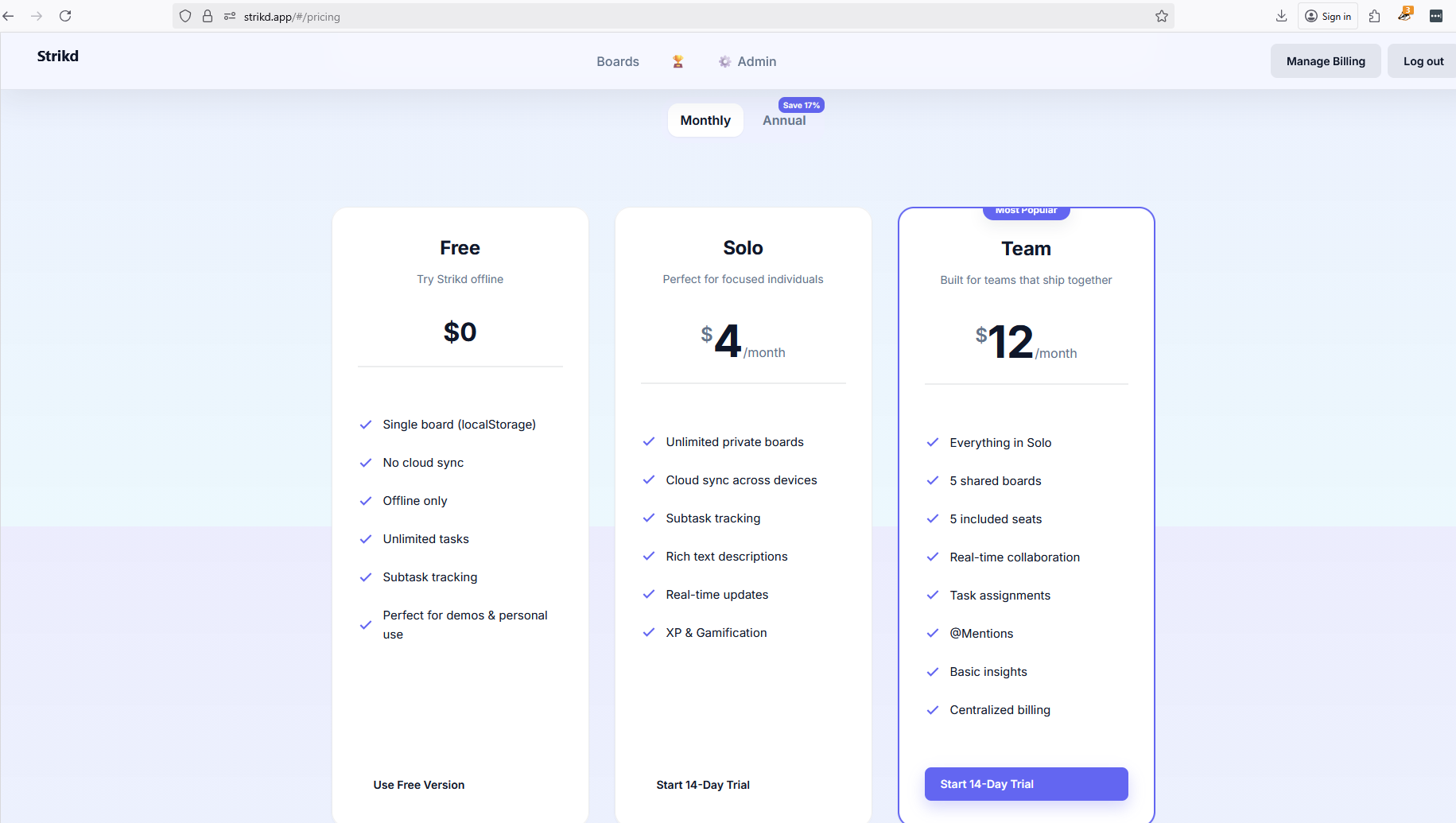Toggle the bookmark star in the address bar
Screen dimensions: 1456x823
[1161, 16]
